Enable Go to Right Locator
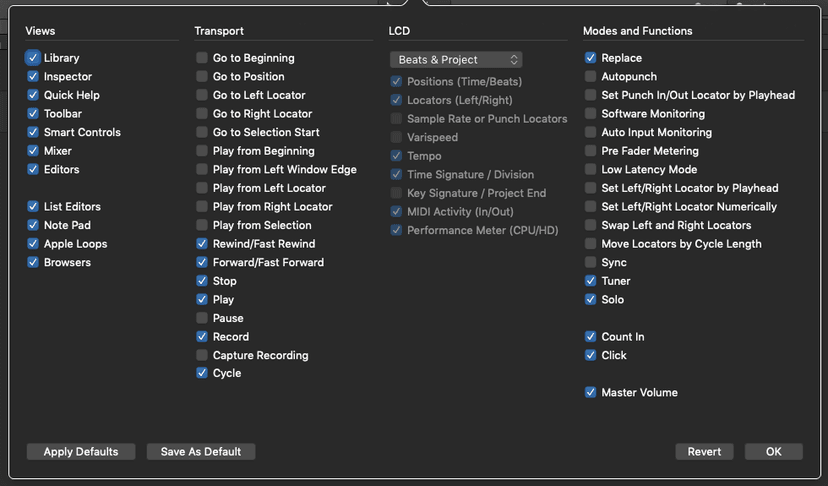 pos(202,114)
